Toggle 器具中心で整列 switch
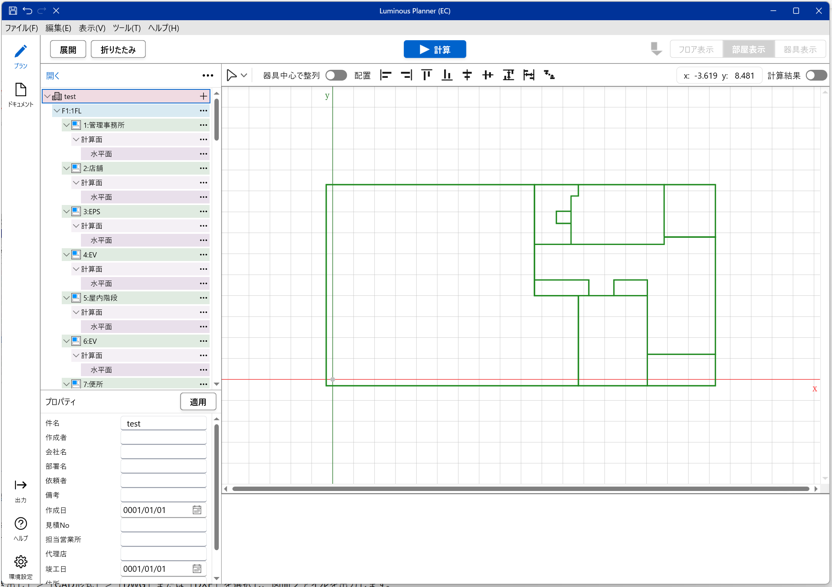Viewport: 832px width, 587px height. point(336,75)
